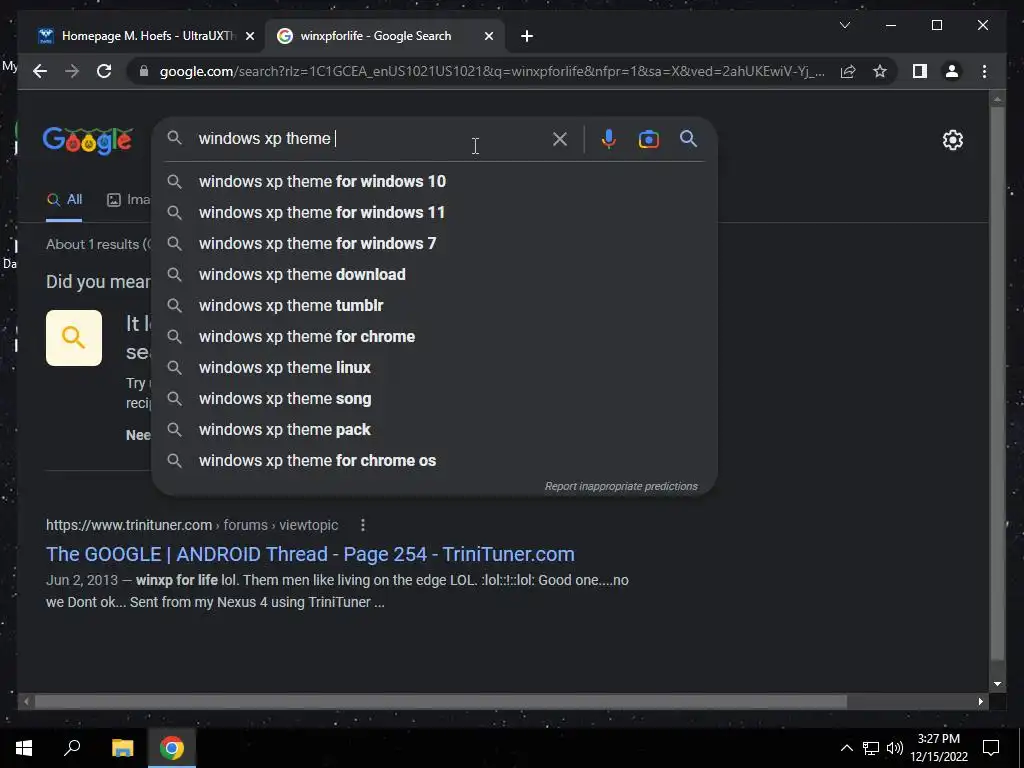Open volume control speaker icon

tap(895, 748)
